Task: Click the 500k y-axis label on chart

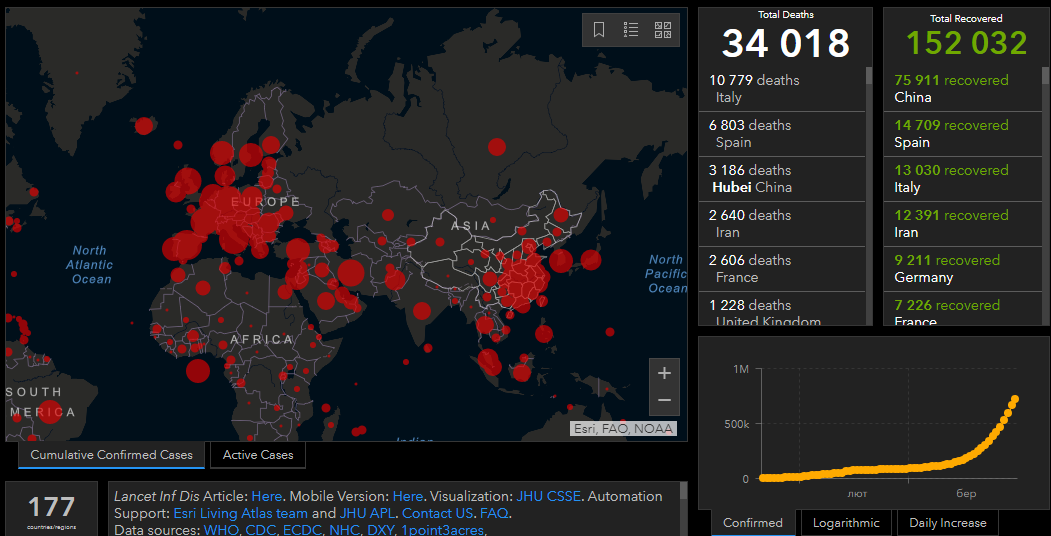Action: tap(736, 424)
